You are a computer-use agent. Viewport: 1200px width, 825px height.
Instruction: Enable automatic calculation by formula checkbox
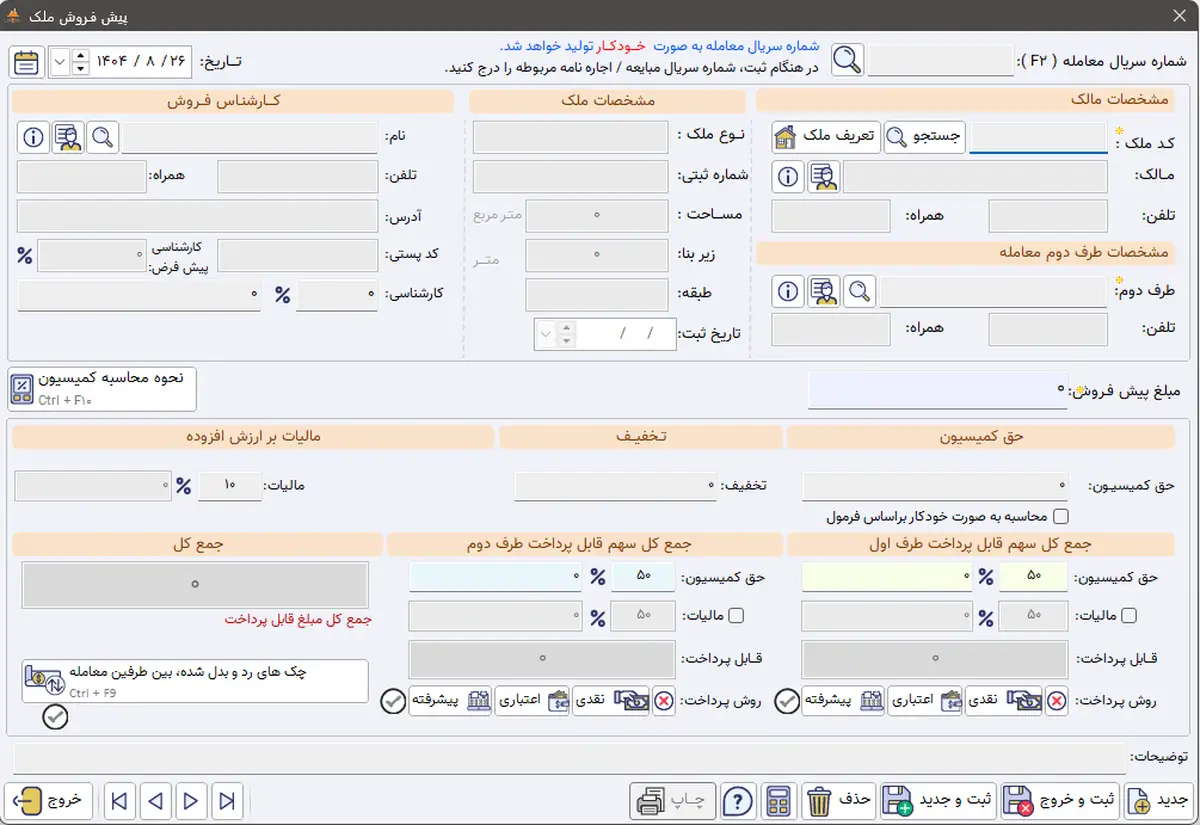(x=1061, y=517)
